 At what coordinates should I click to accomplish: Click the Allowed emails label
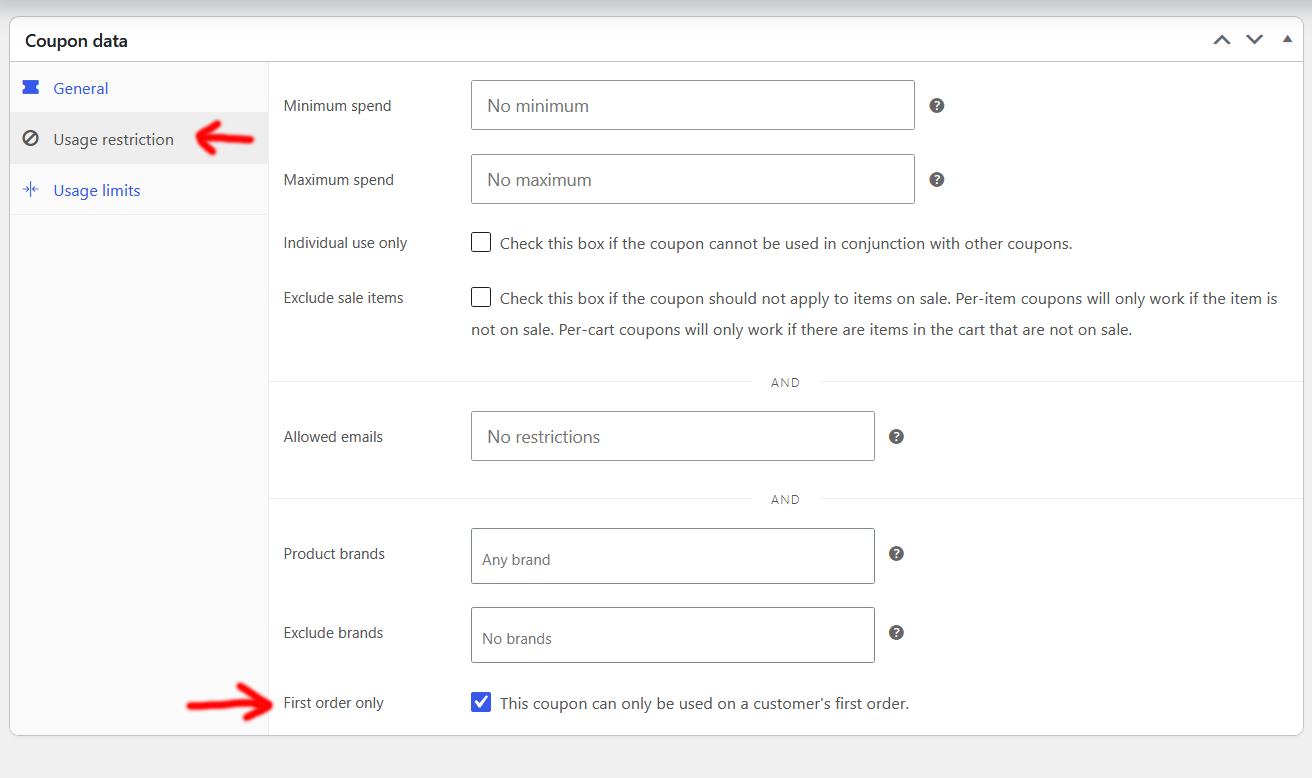333,437
